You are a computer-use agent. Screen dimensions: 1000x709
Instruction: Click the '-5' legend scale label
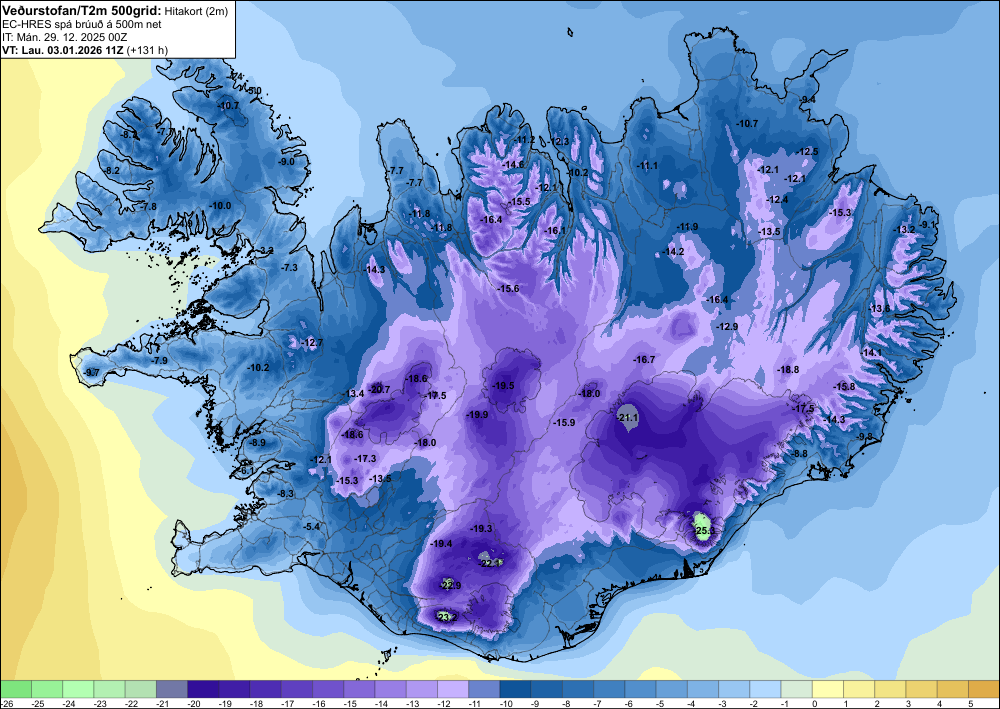pos(661,704)
